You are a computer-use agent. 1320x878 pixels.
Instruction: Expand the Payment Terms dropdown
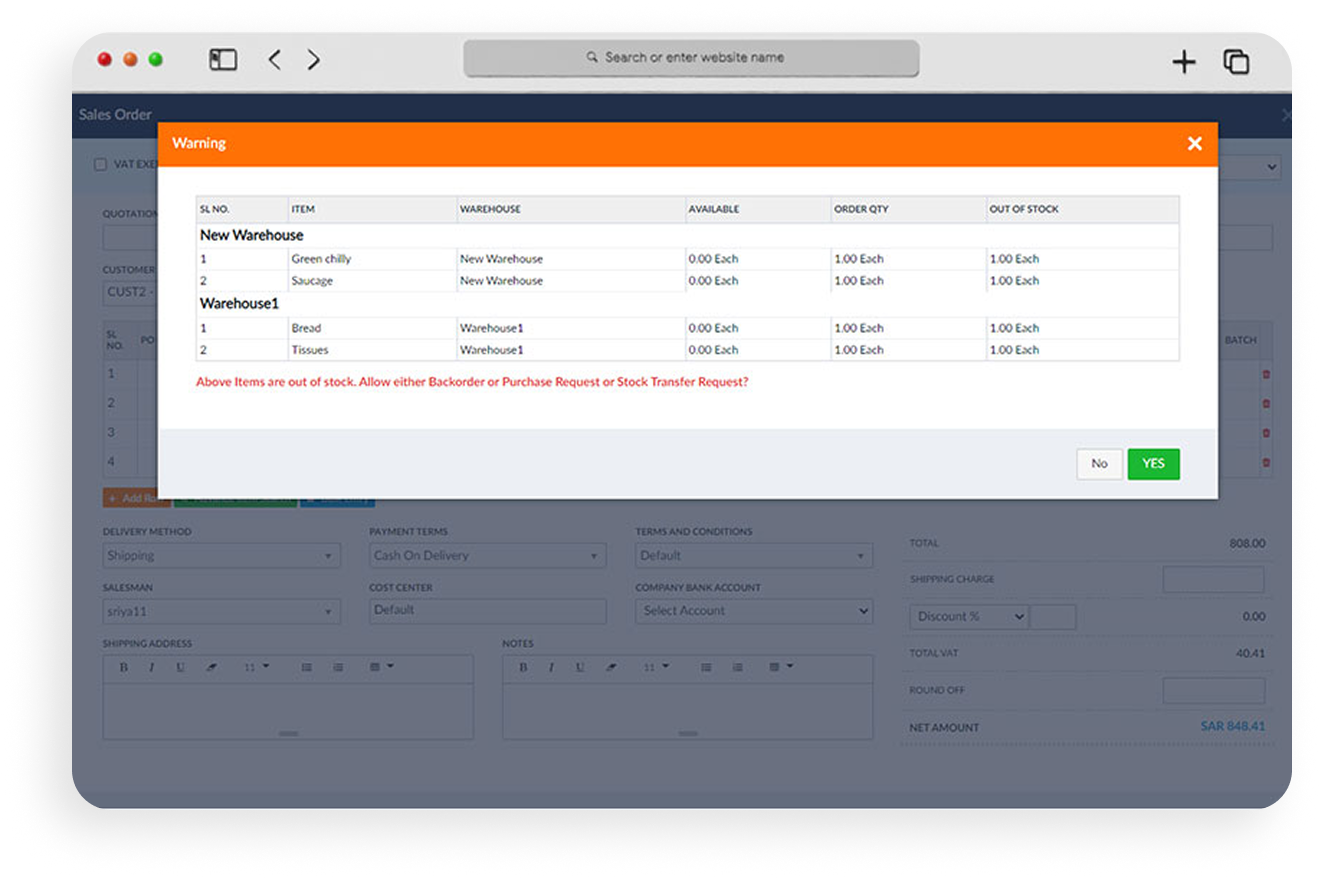click(487, 556)
